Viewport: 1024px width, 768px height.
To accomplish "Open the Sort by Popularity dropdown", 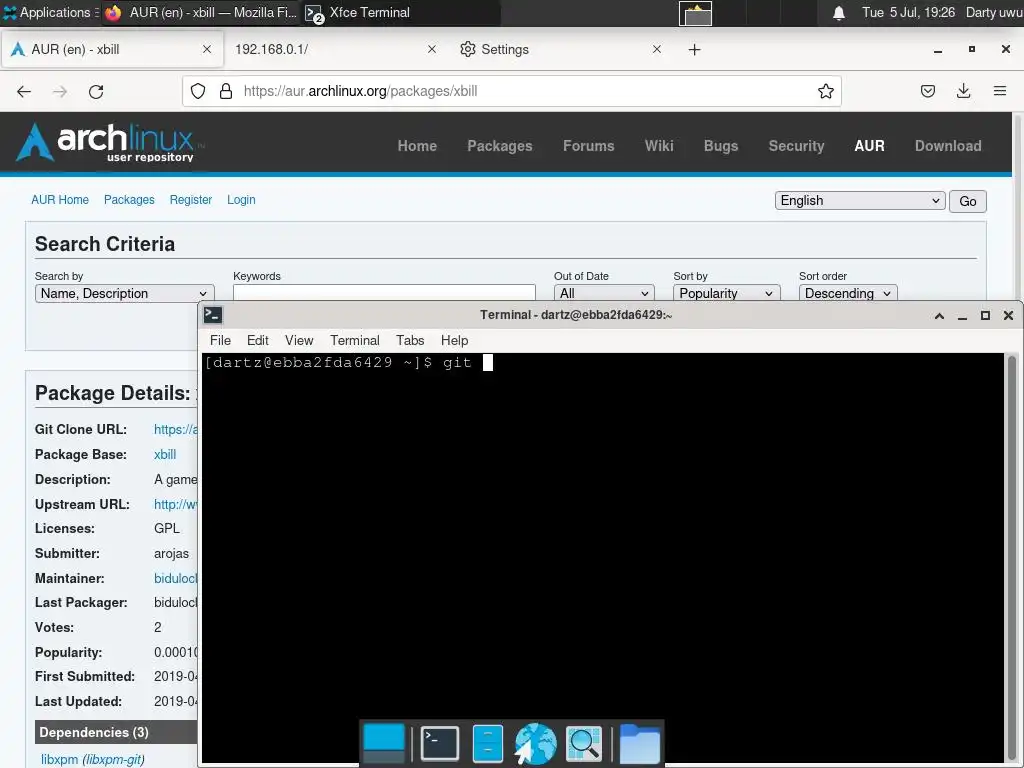I will point(726,293).
